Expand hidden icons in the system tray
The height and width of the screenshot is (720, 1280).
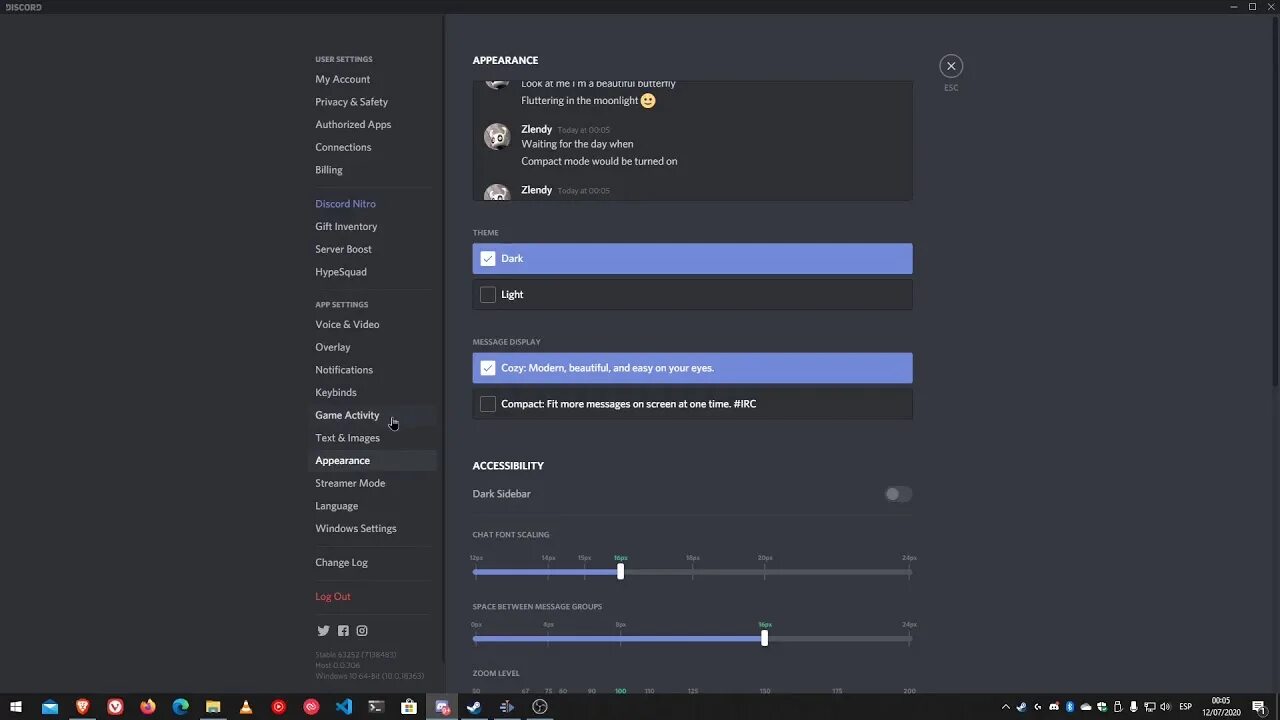(1006, 707)
